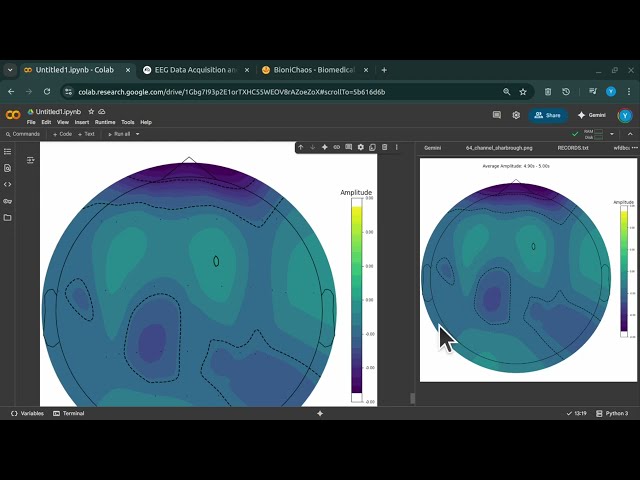
Task: Open the Variables panel
Action: tap(27, 413)
